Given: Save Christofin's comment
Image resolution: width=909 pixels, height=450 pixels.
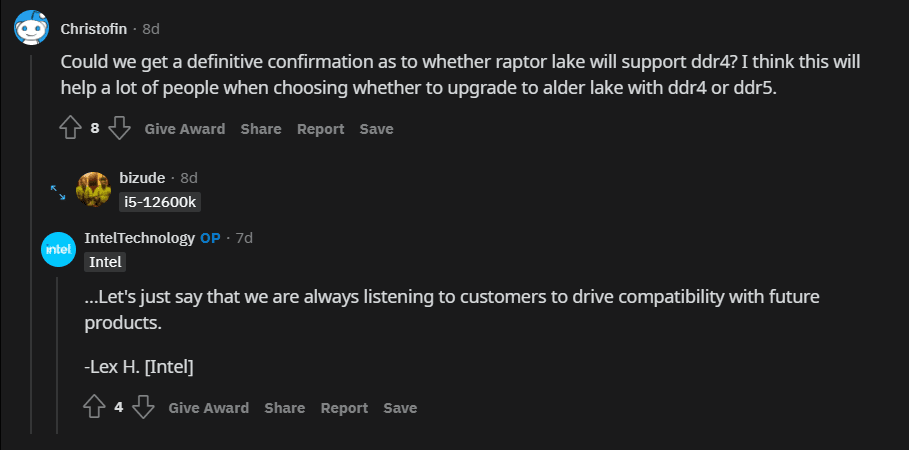Looking at the screenshot, I should click(376, 129).
